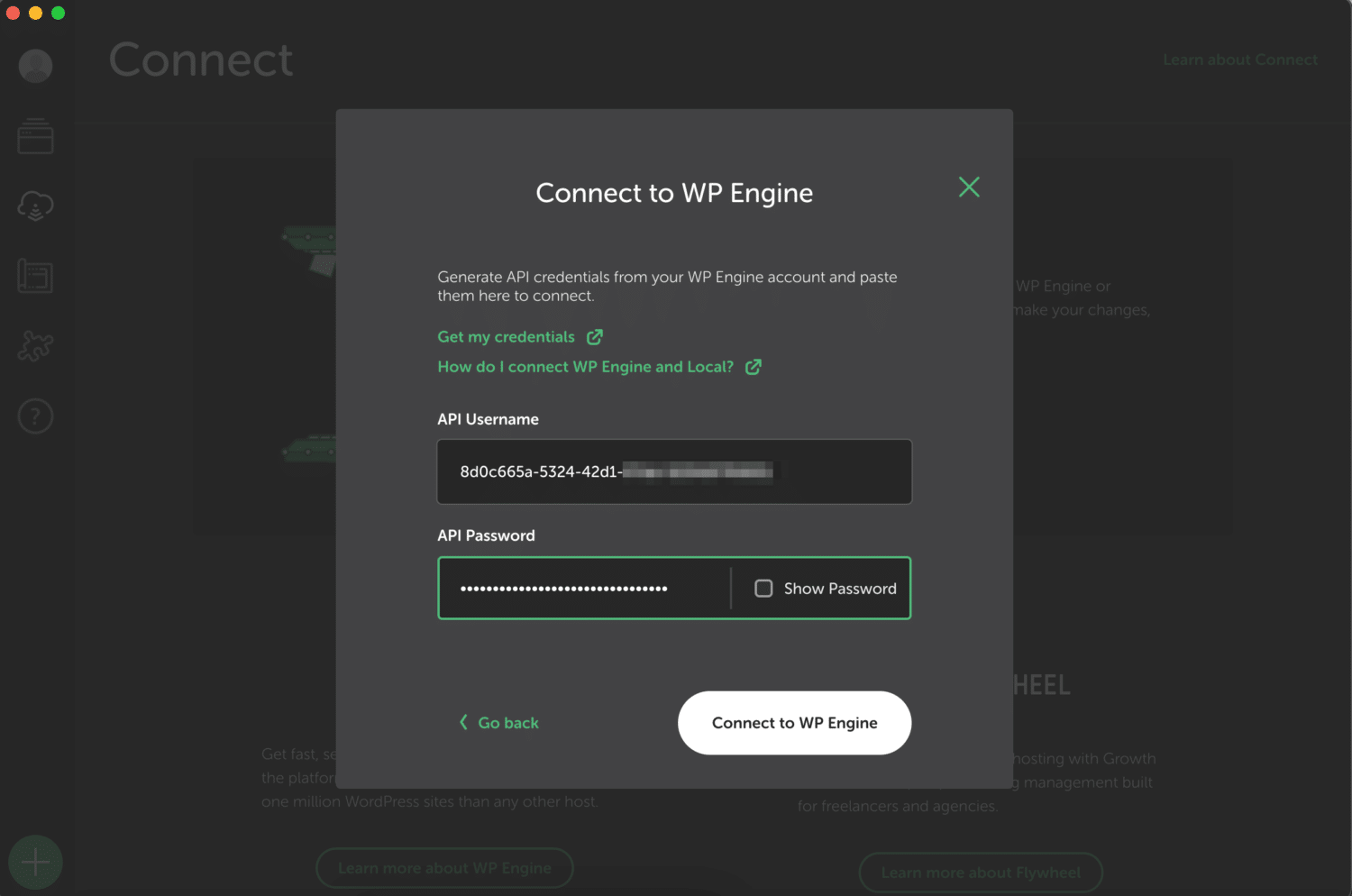Viewport: 1352px width, 896px height.
Task: Click the external link icon beside Get my credentials
Action: tap(595, 337)
